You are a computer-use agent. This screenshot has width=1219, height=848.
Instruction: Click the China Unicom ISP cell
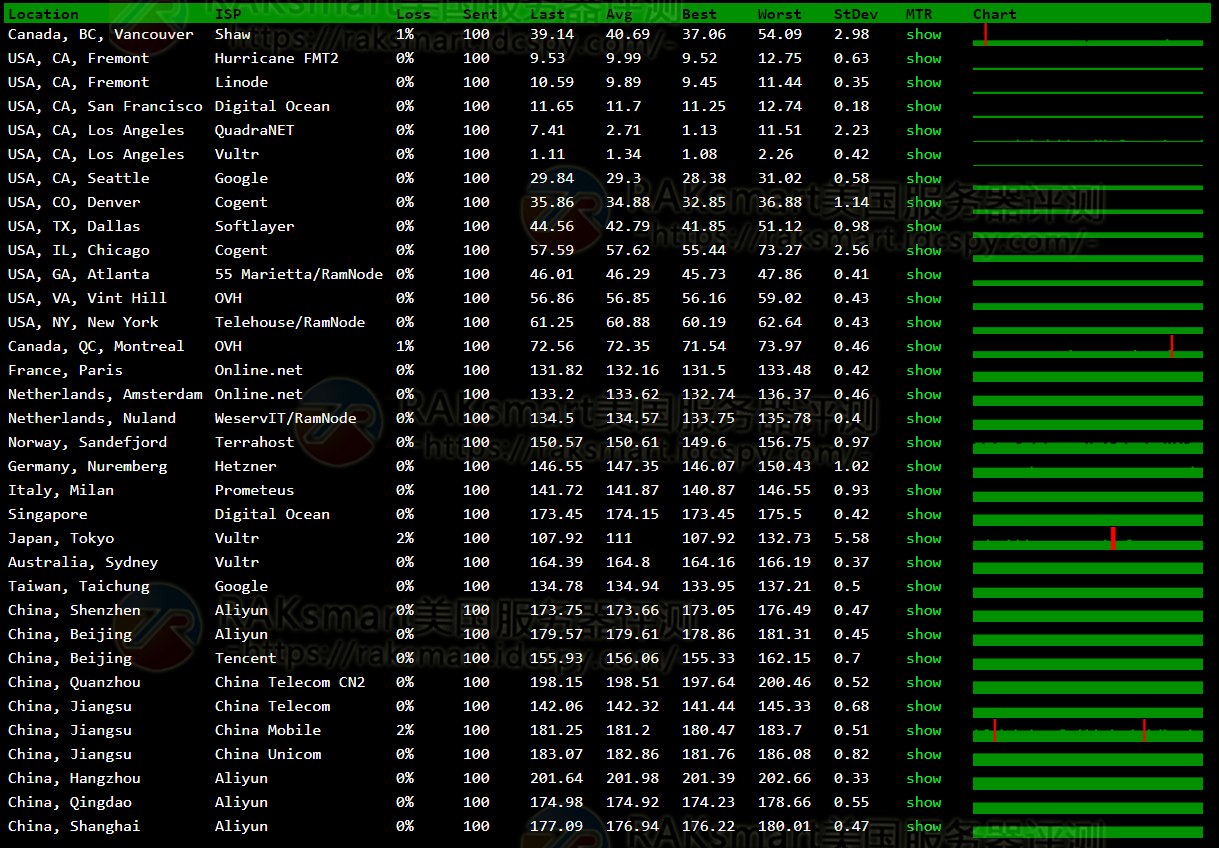(x=268, y=754)
